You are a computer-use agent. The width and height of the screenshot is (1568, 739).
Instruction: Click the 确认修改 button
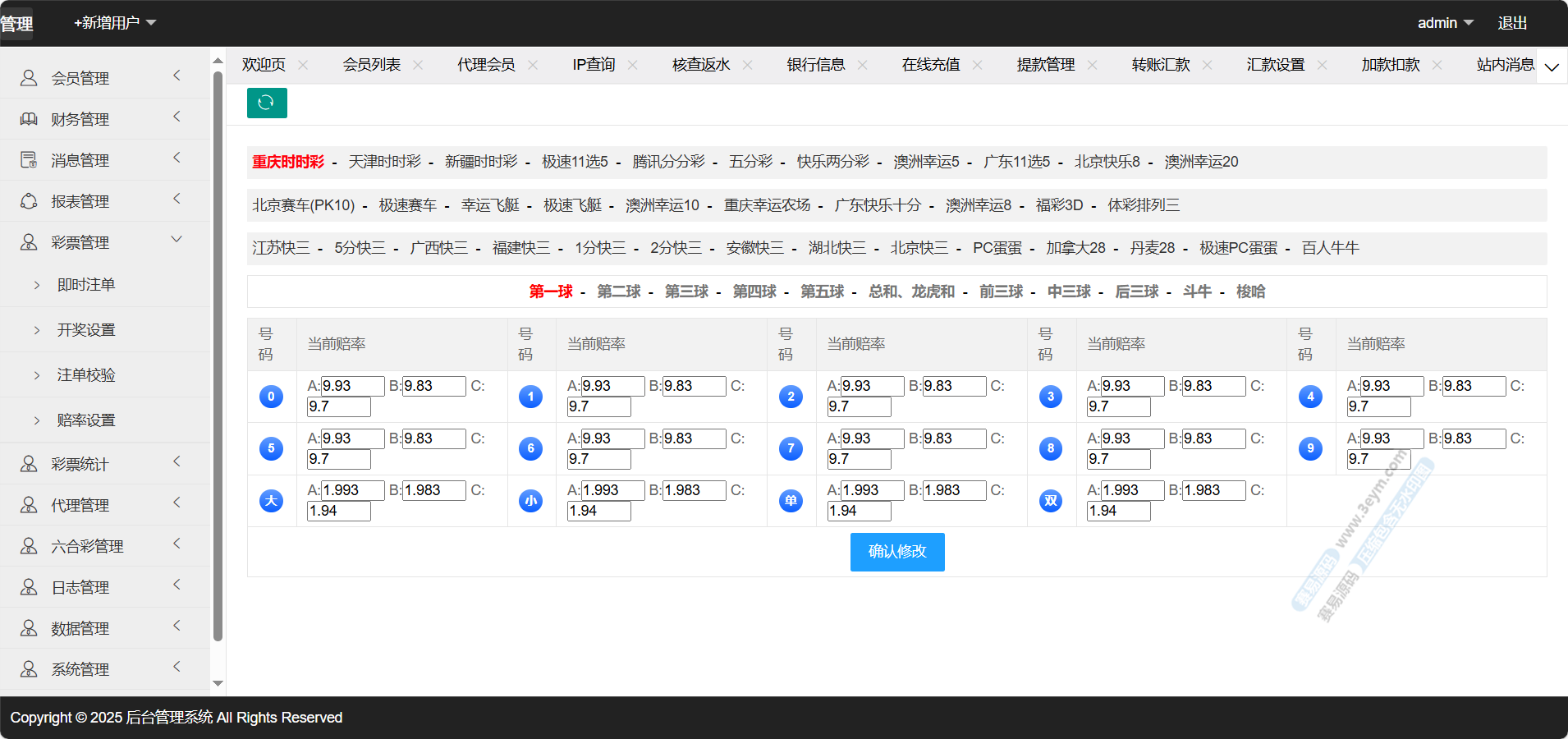896,552
